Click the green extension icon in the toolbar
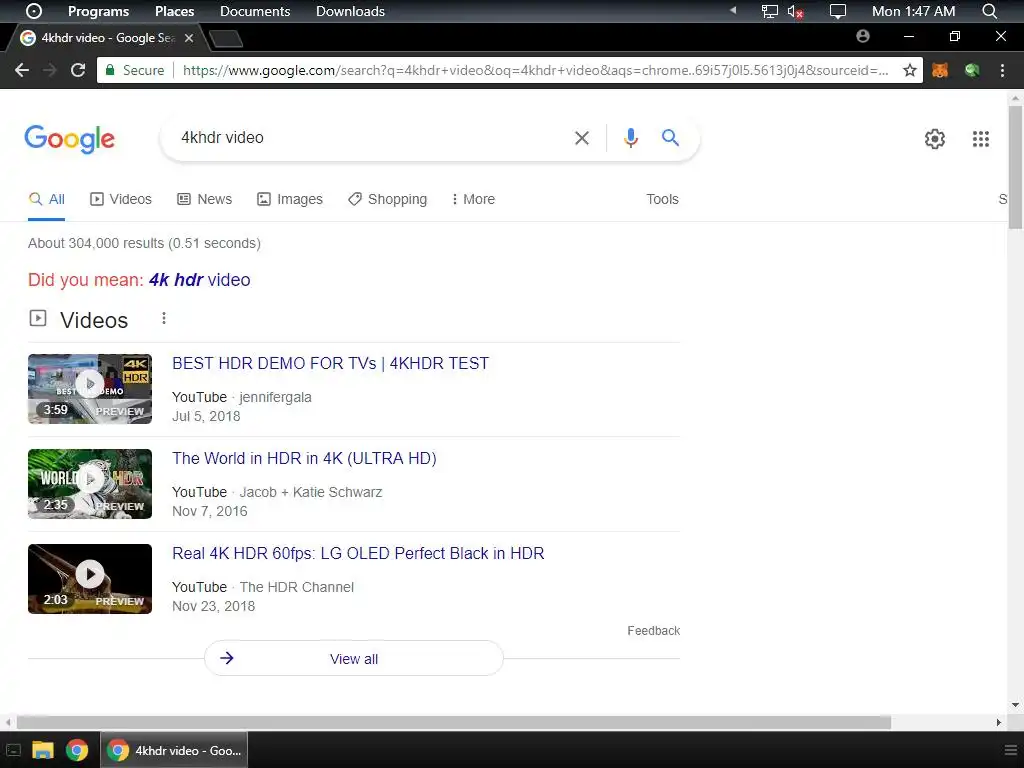This screenshot has width=1024, height=768. (x=972, y=70)
